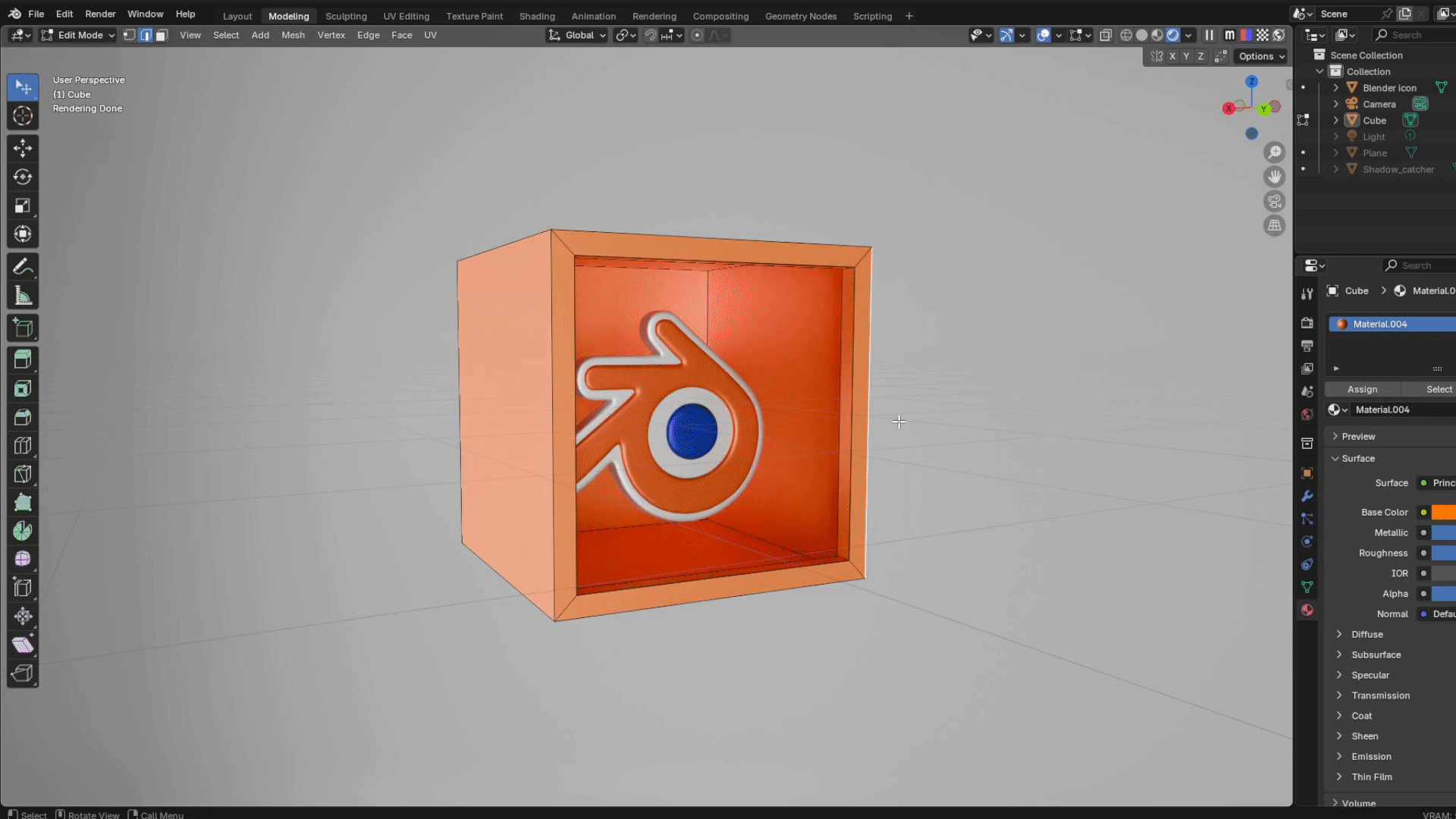Image resolution: width=1456 pixels, height=819 pixels.
Task: Select the Knife tool
Action: tap(23, 475)
